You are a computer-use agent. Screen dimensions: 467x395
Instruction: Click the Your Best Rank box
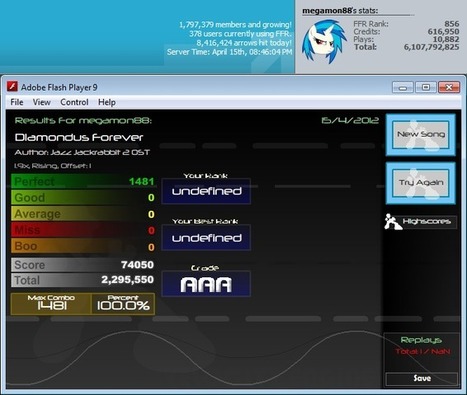tap(206, 238)
